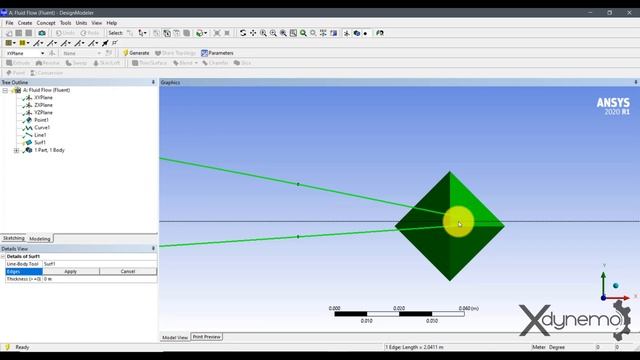Click the Zoom to Fit green magnifier
640x360 pixels.
pyautogui.click(x=303, y=33)
